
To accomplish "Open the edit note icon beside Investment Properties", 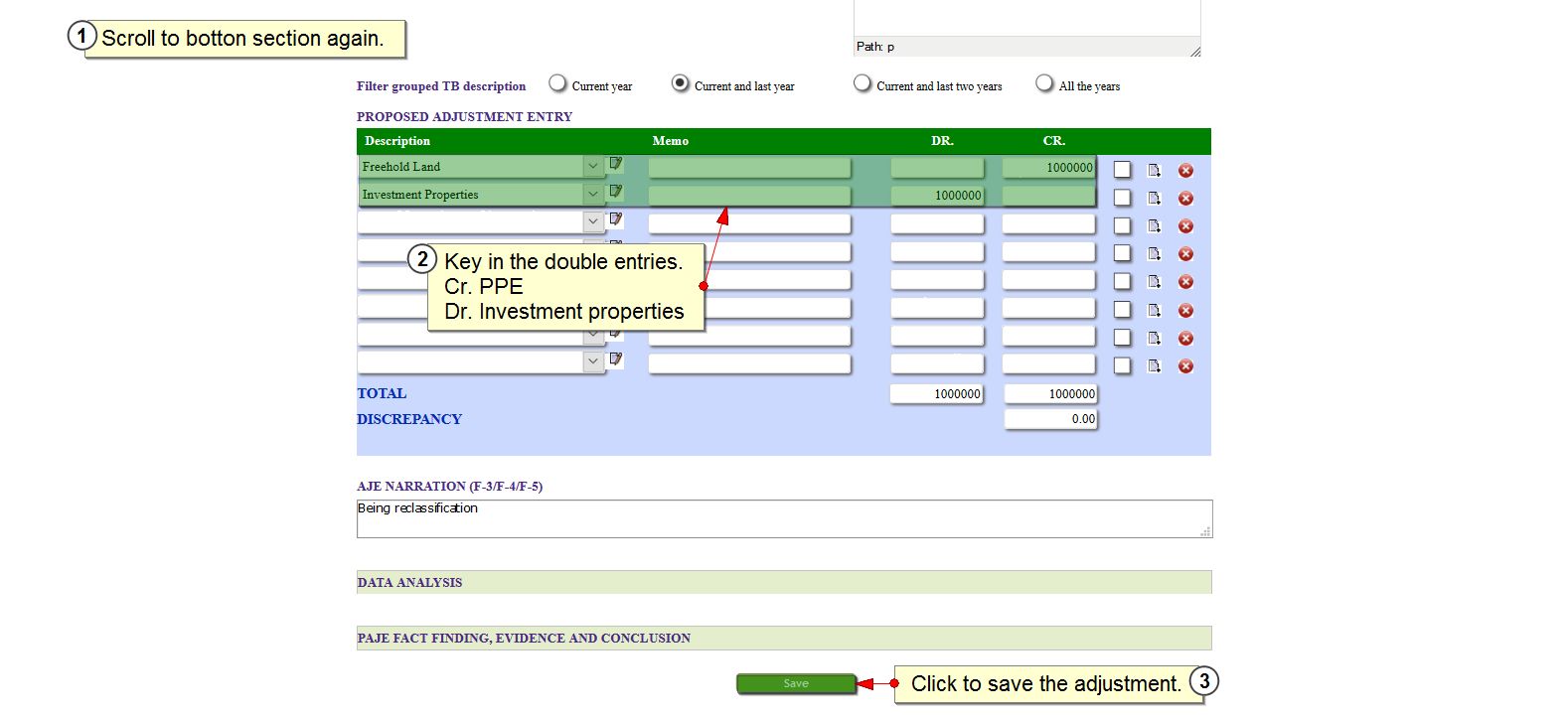I will [x=616, y=192].
